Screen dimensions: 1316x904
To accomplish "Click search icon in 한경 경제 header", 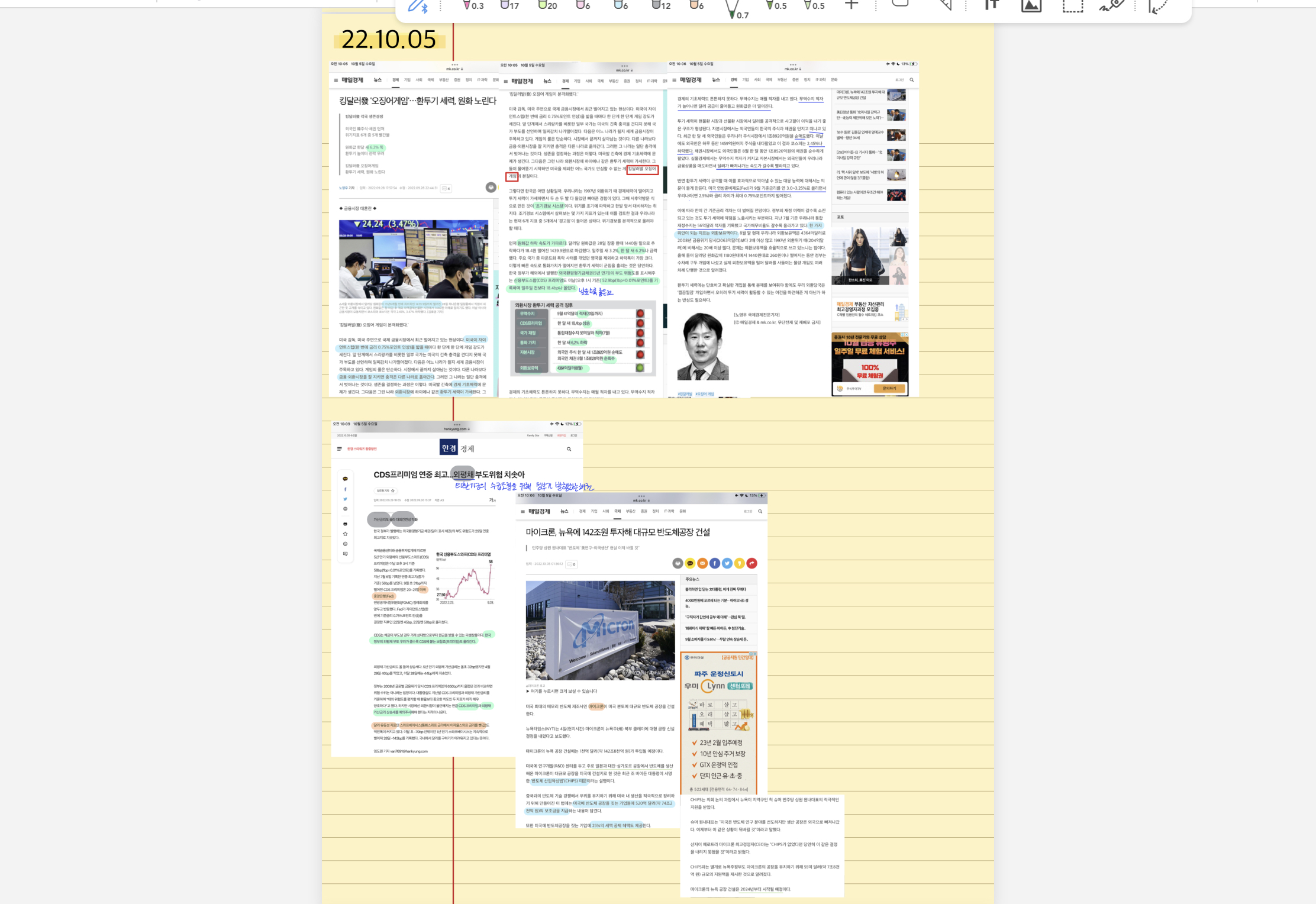I will [569, 449].
